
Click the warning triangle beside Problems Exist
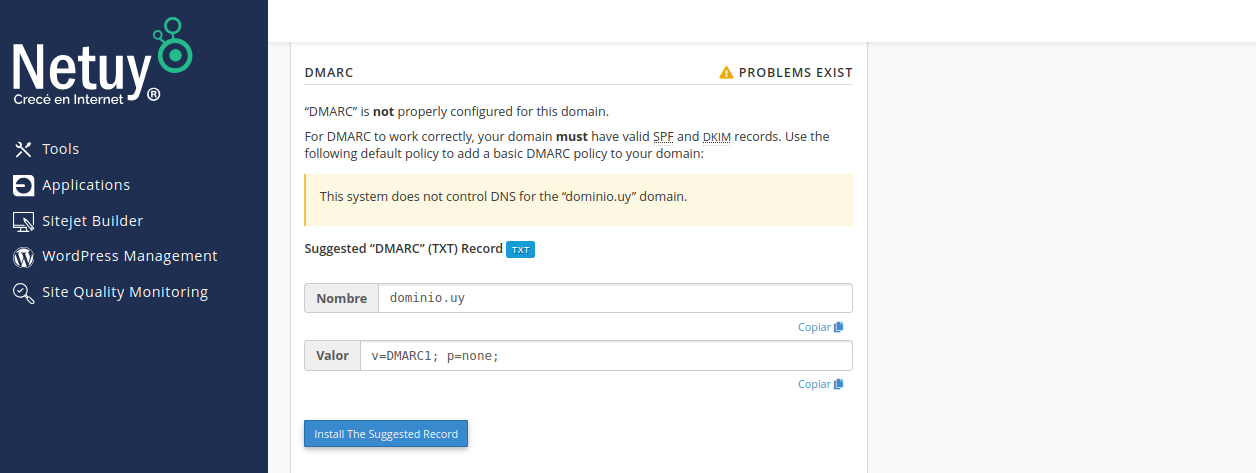[x=726, y=73]
